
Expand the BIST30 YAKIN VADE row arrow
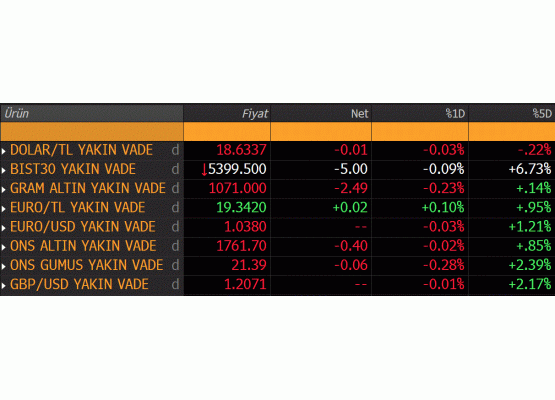(x=4, y=170)
